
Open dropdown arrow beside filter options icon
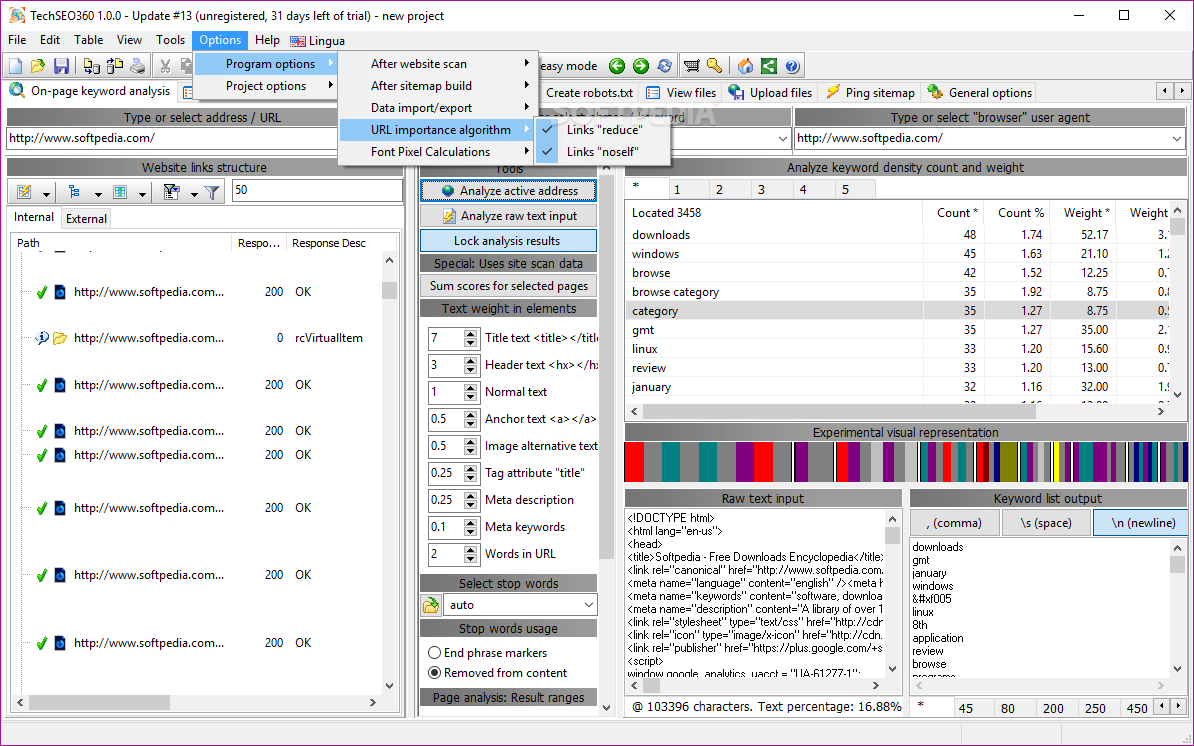(x=194, y=194)
